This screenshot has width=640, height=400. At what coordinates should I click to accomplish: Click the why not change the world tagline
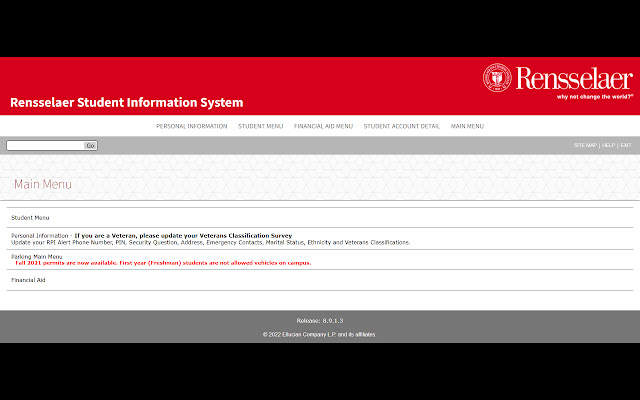(595, 97)
